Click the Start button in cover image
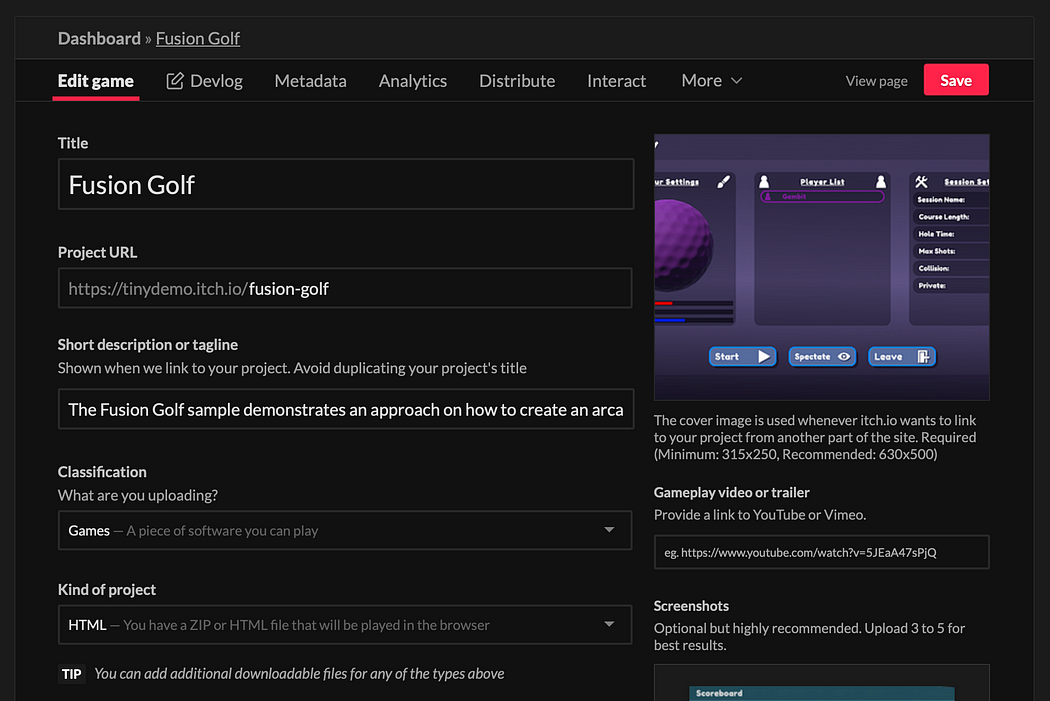This screenshot has height=701, width=1050. point(743,357)
